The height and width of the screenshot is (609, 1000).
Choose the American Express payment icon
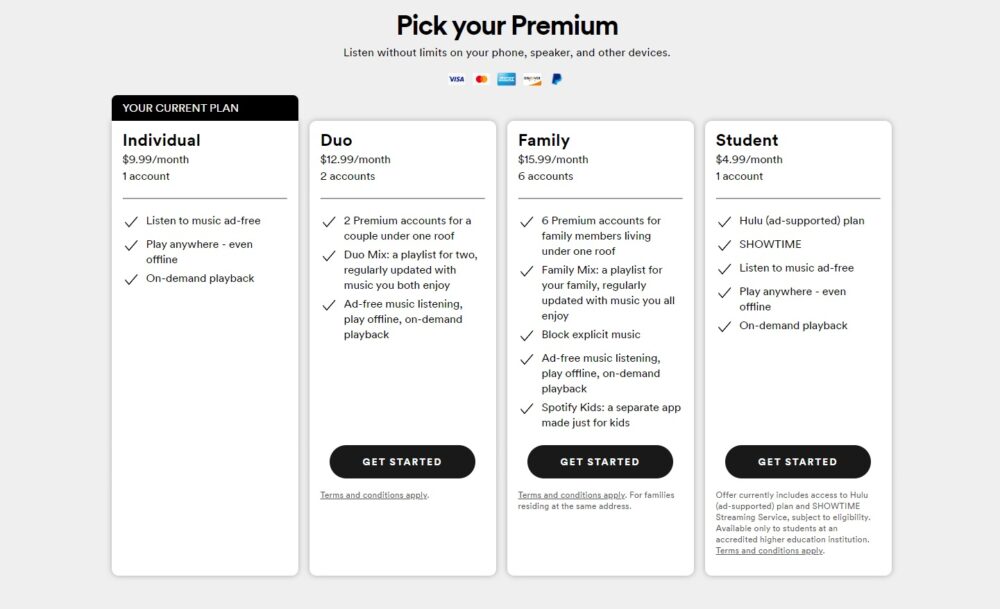pos(506,78)
